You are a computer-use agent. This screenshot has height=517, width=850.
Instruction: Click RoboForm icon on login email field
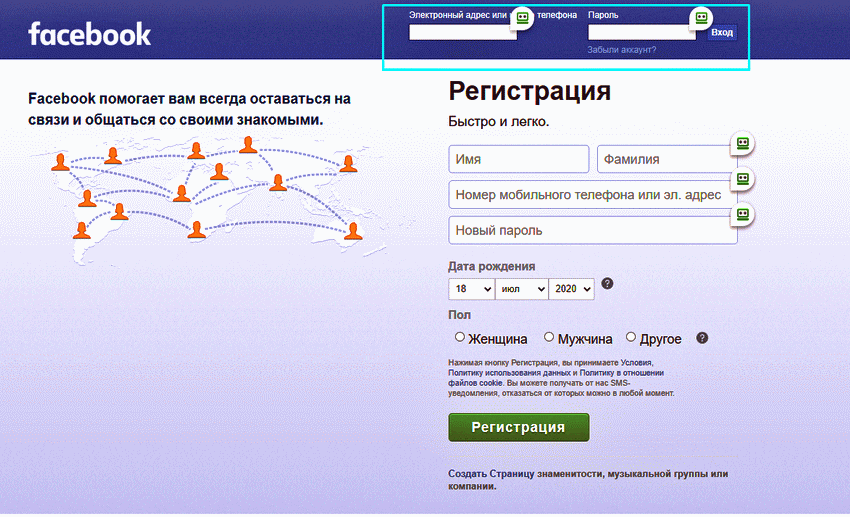tap(522, 17)
